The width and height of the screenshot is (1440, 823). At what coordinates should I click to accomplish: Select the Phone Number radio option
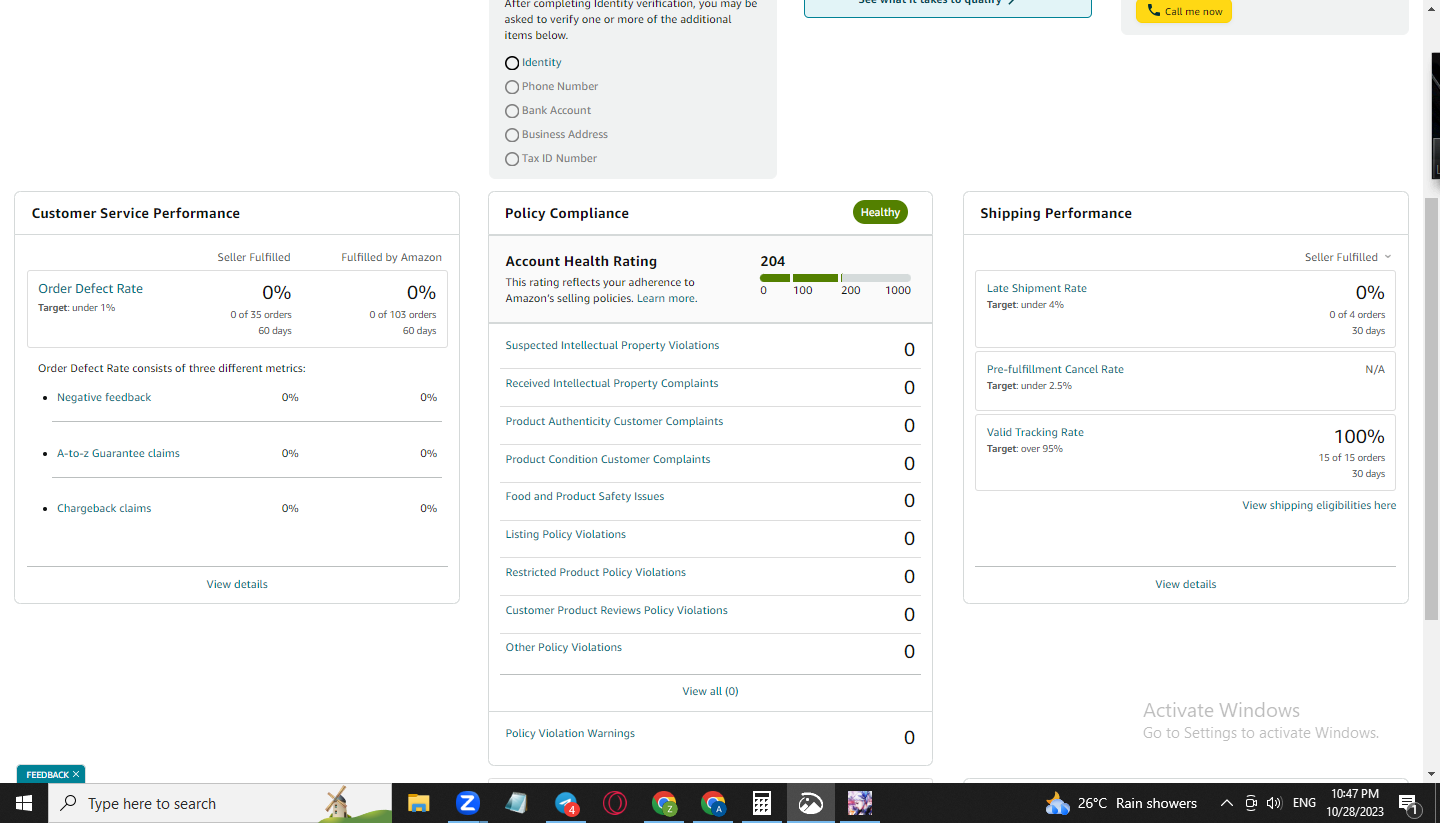(x=512, y=87)
